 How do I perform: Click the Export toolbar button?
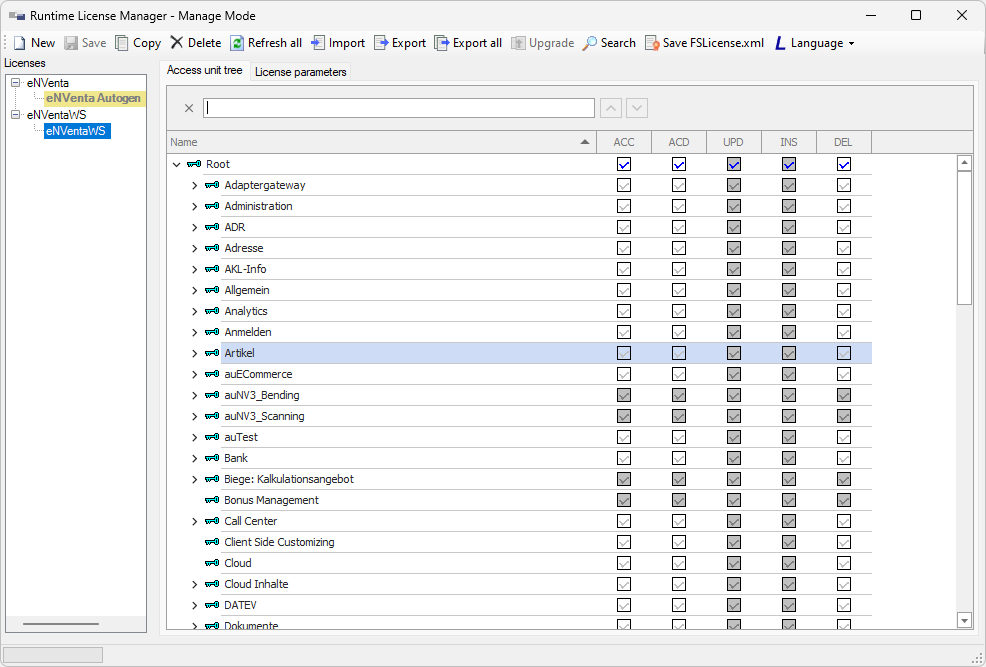(400, 43)
